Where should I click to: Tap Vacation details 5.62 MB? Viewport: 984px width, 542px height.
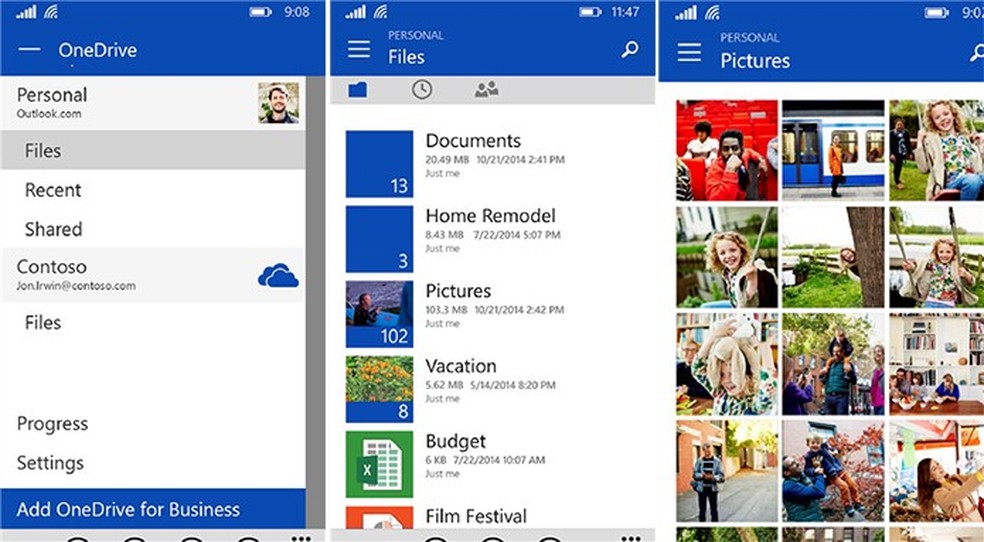(x=490, y=385)
